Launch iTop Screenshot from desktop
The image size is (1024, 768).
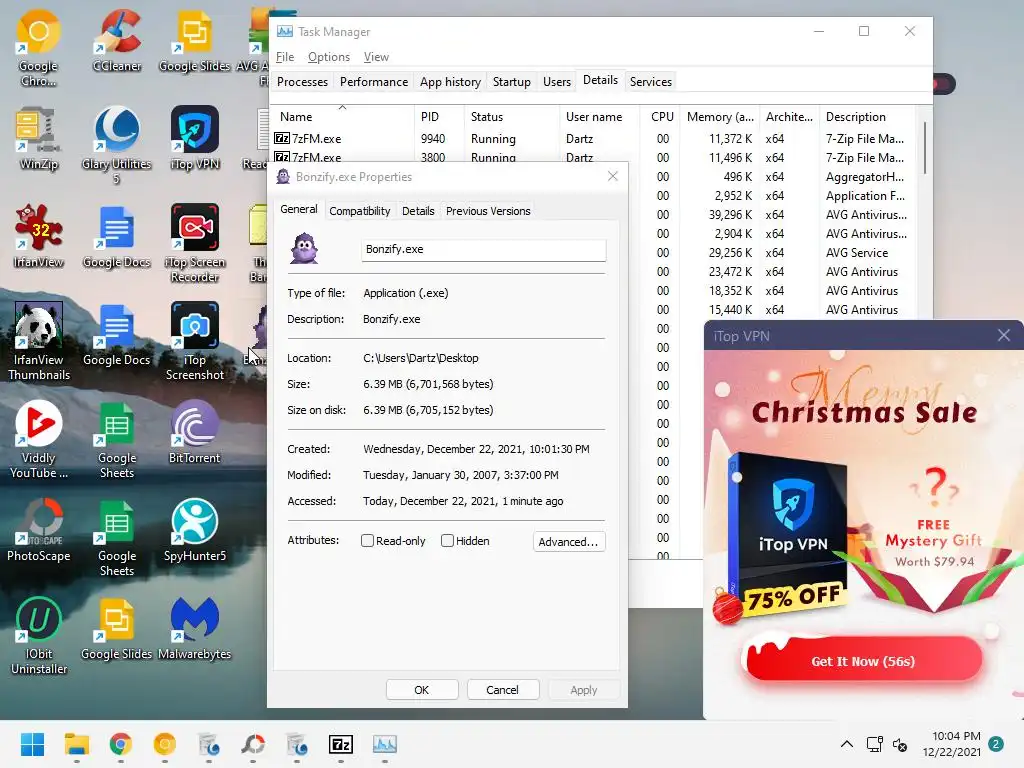(195, 341)
